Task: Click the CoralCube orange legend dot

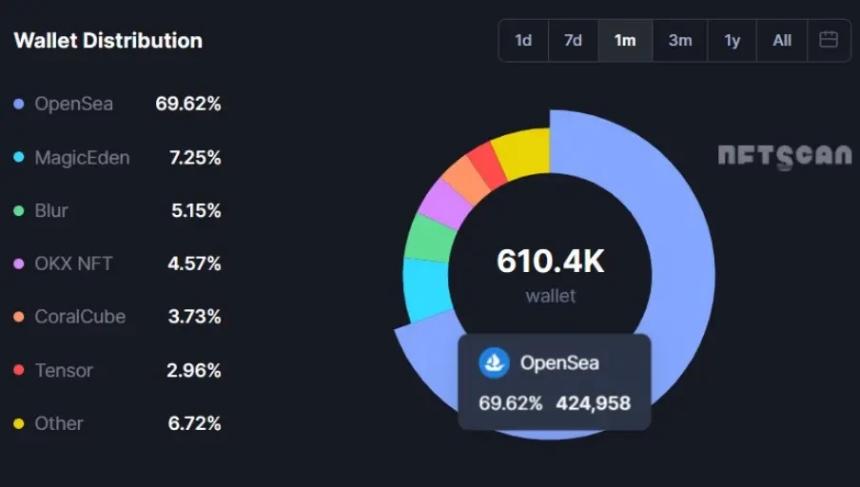Action: pyautogui.click(x=19, y=317)
